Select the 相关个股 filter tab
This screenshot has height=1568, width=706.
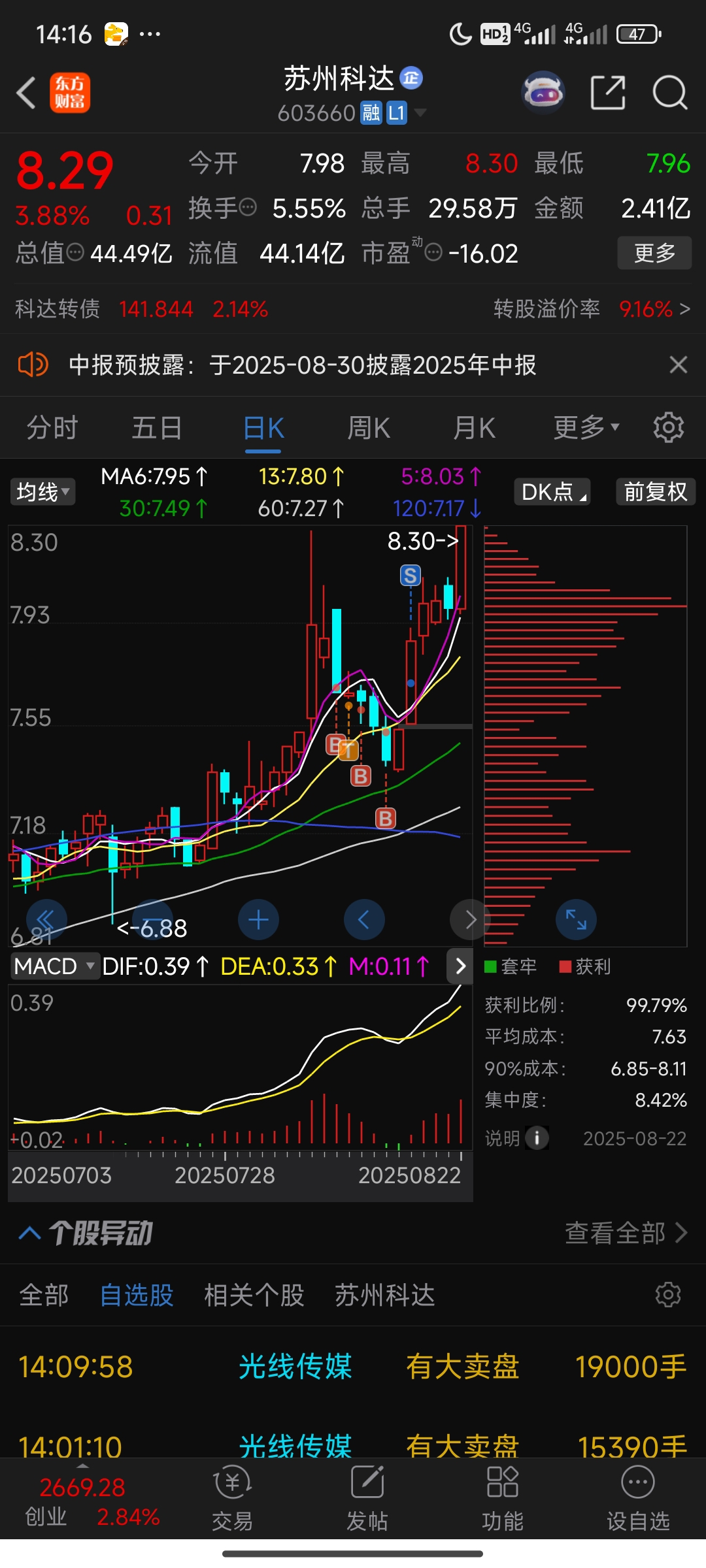pyautogui.click(x=254, y=1295)
